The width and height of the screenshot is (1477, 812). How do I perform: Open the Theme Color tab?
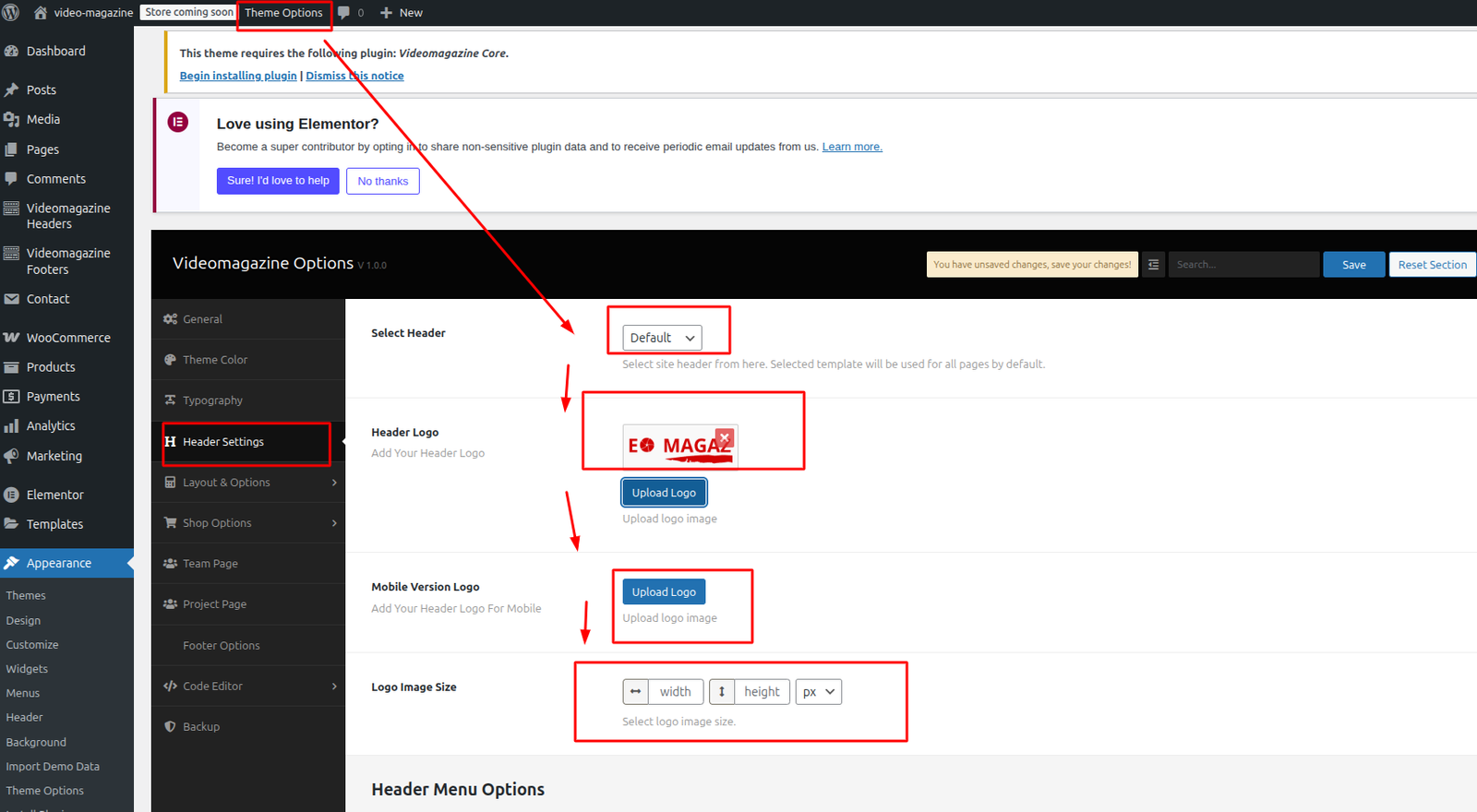(x=215, y=360)
